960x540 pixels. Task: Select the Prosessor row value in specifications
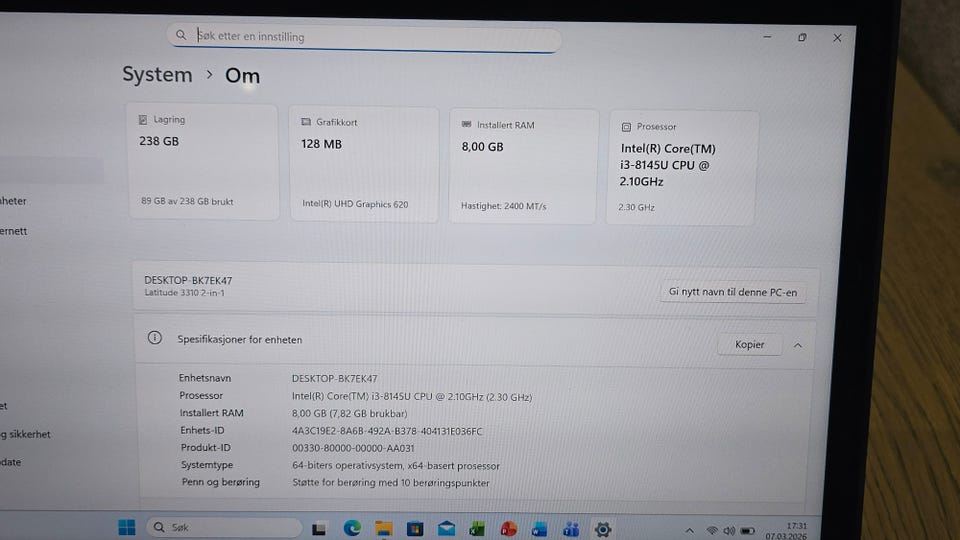412,397
